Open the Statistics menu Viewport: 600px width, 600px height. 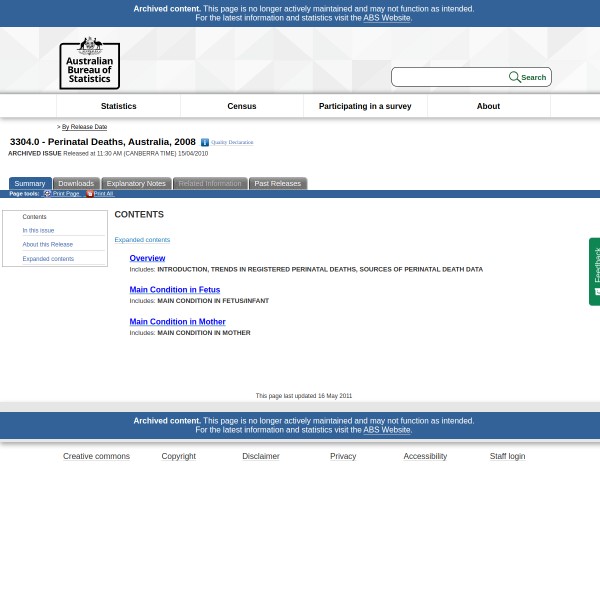click(x=118, y=106)
